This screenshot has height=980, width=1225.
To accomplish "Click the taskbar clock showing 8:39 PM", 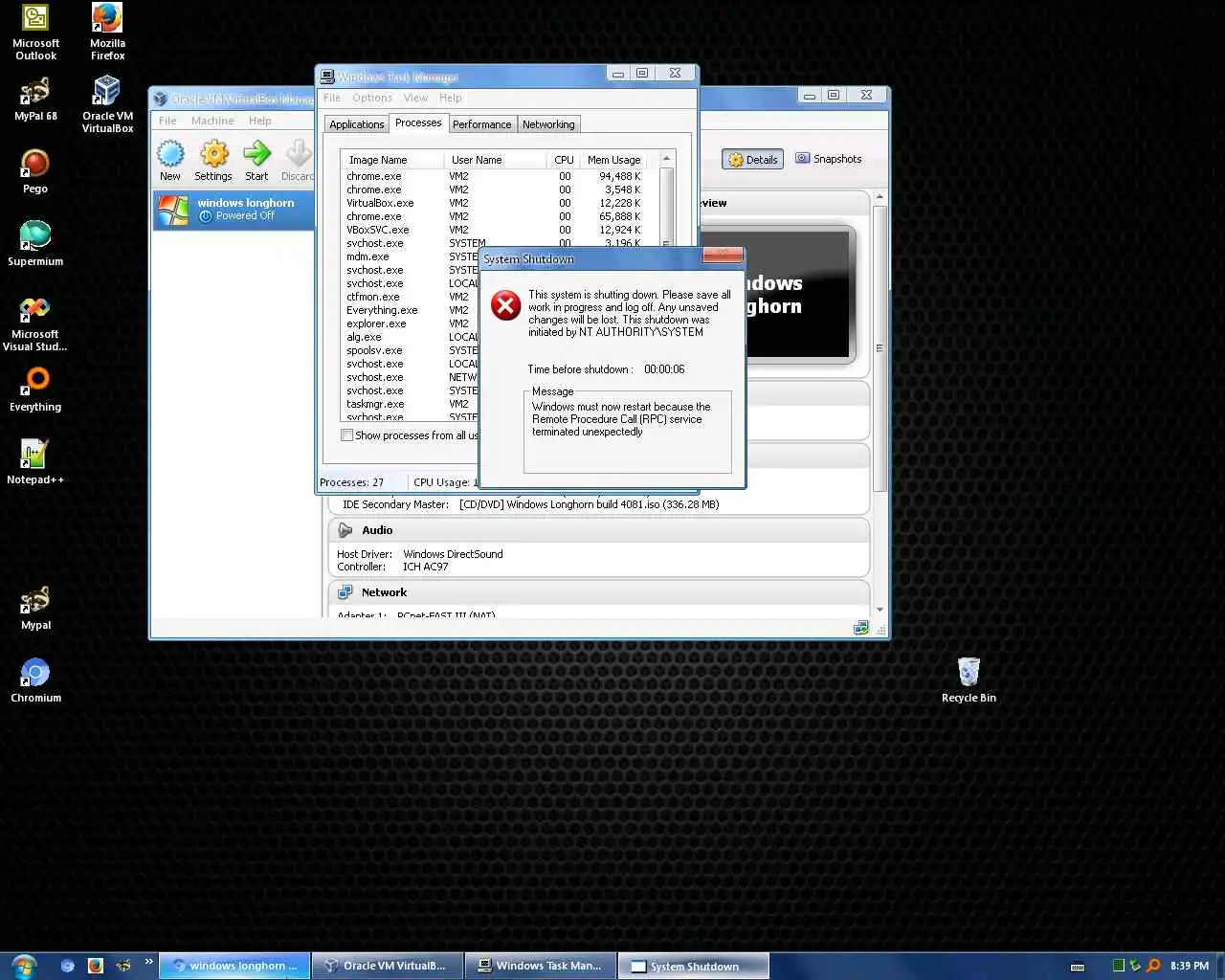I will [1190, 966].
